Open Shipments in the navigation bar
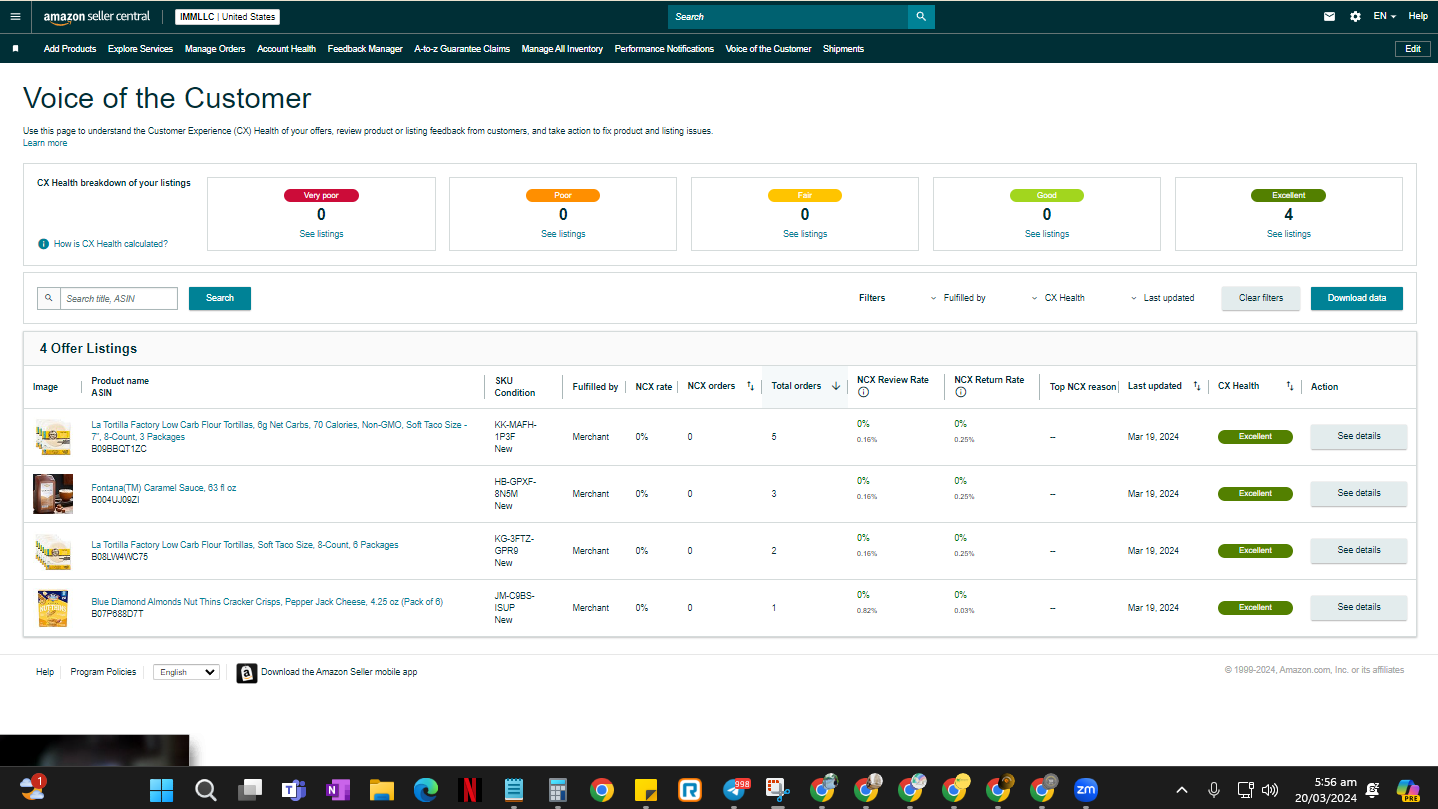This screenshot has width=1438, height=809. click(x=843, y=49)
